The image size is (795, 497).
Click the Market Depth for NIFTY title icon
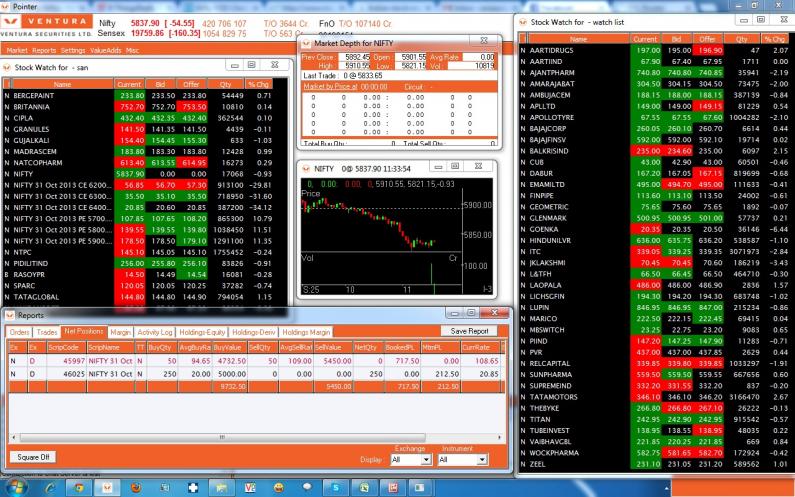[x=306, y=44]
